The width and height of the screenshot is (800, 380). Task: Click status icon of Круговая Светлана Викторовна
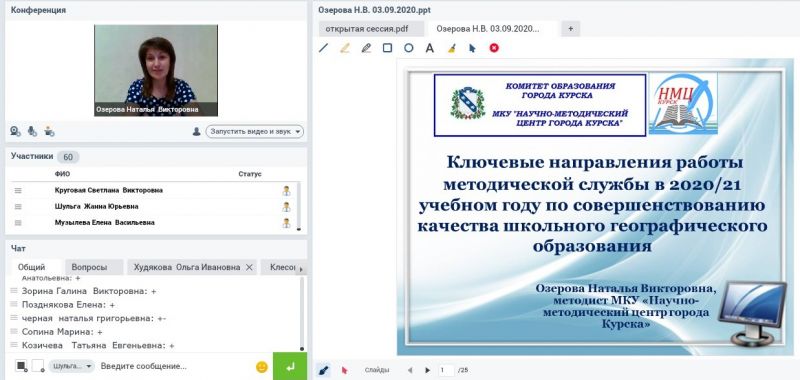[287, 190]
